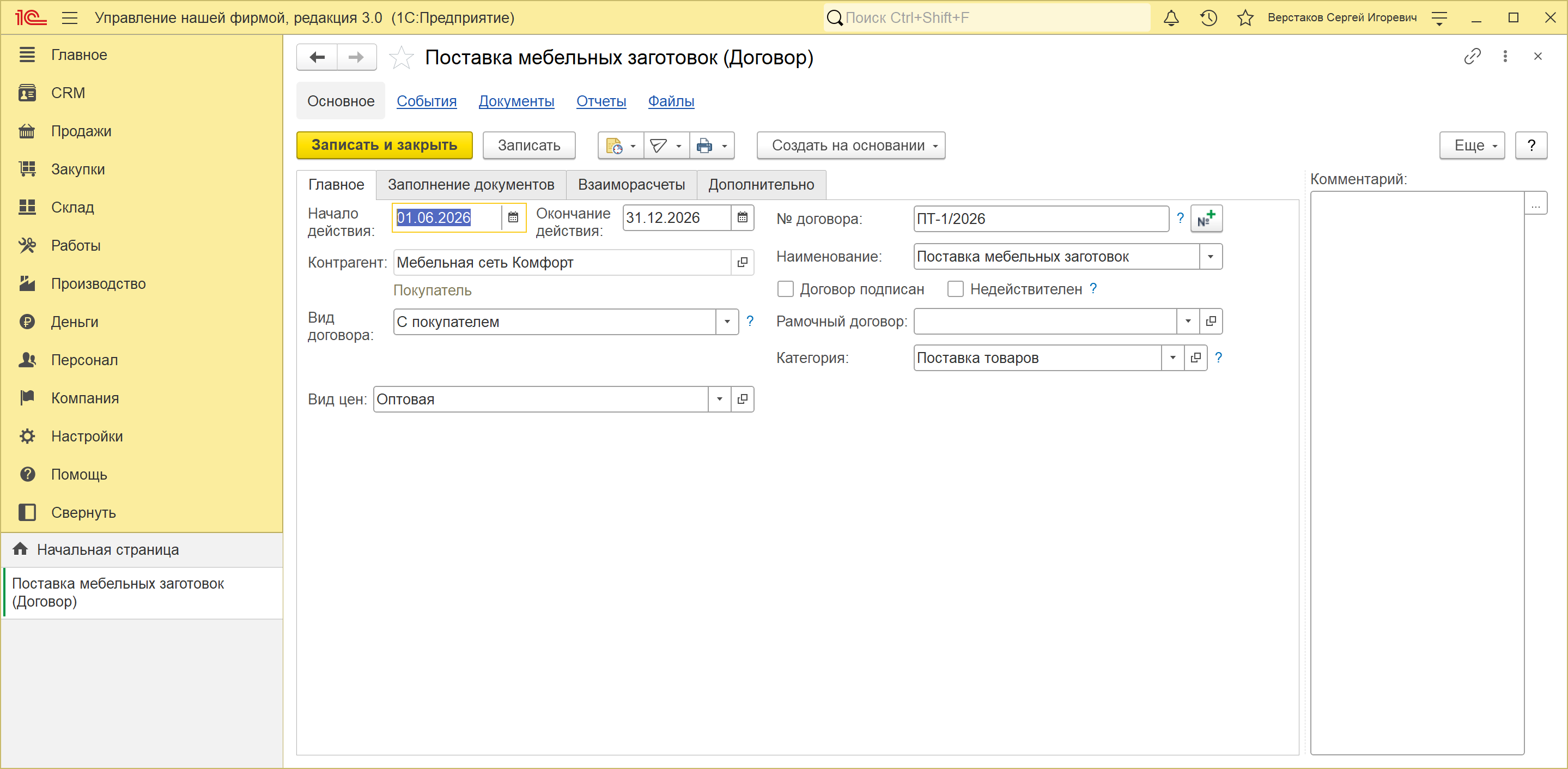Open calendar for Окончание действия date
The width and height of the screenshot is (1568, 769).
[743, 217]
